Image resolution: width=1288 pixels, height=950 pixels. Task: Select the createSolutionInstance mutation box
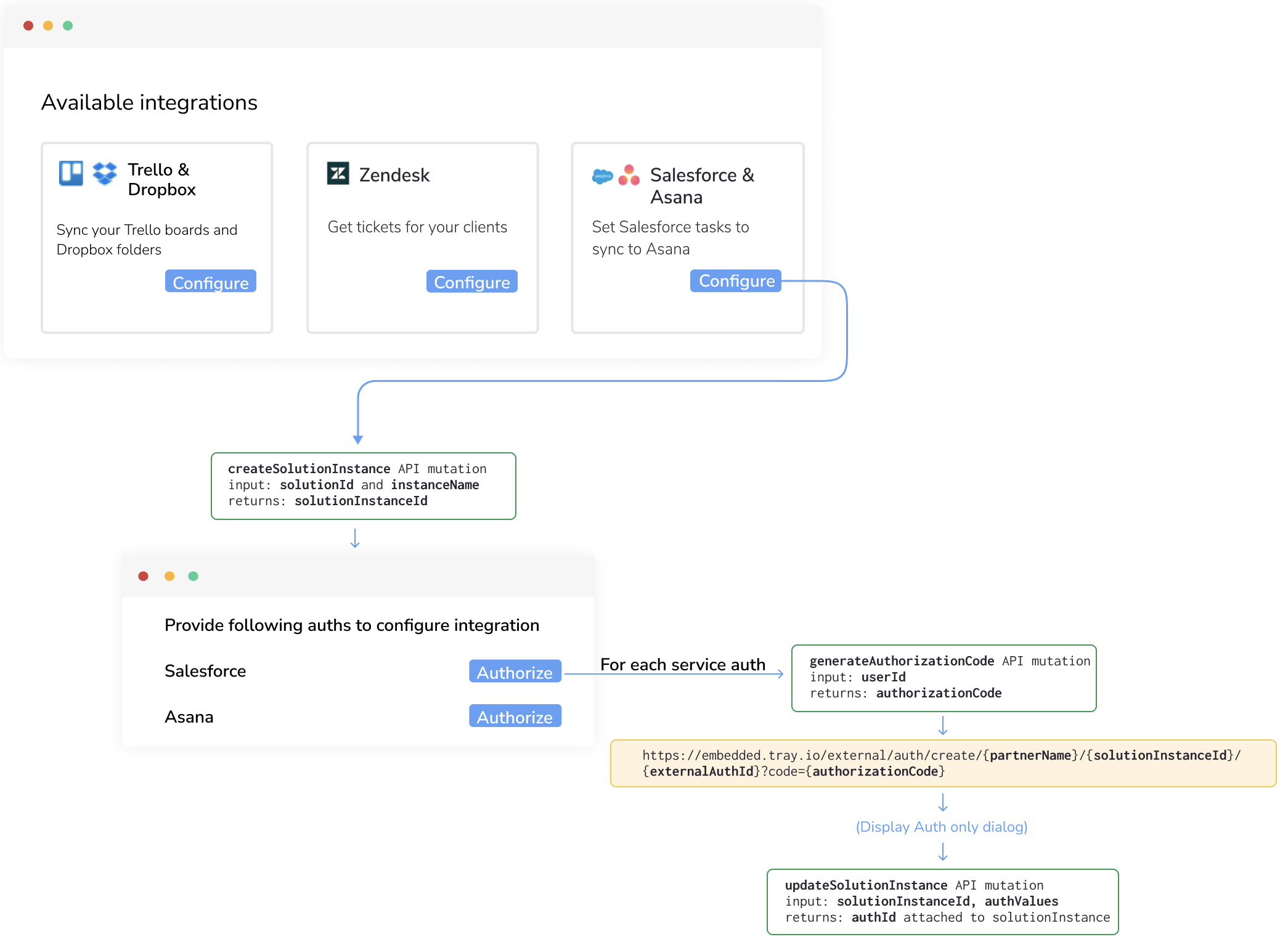coord(363,485)
